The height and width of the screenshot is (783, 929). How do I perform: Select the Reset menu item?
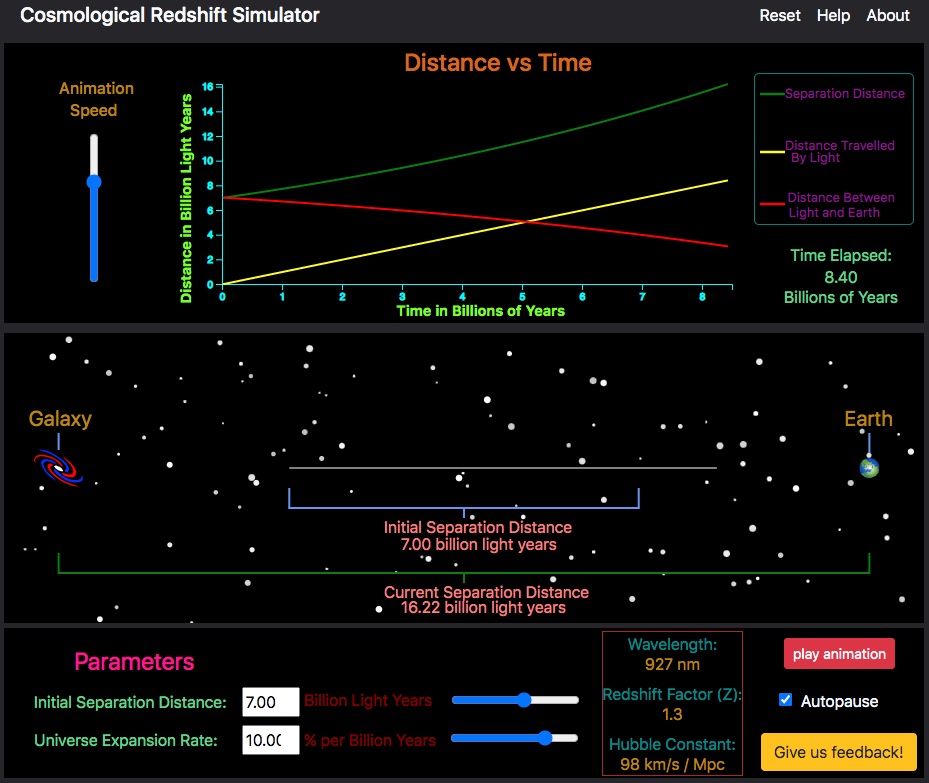[780, 15]
